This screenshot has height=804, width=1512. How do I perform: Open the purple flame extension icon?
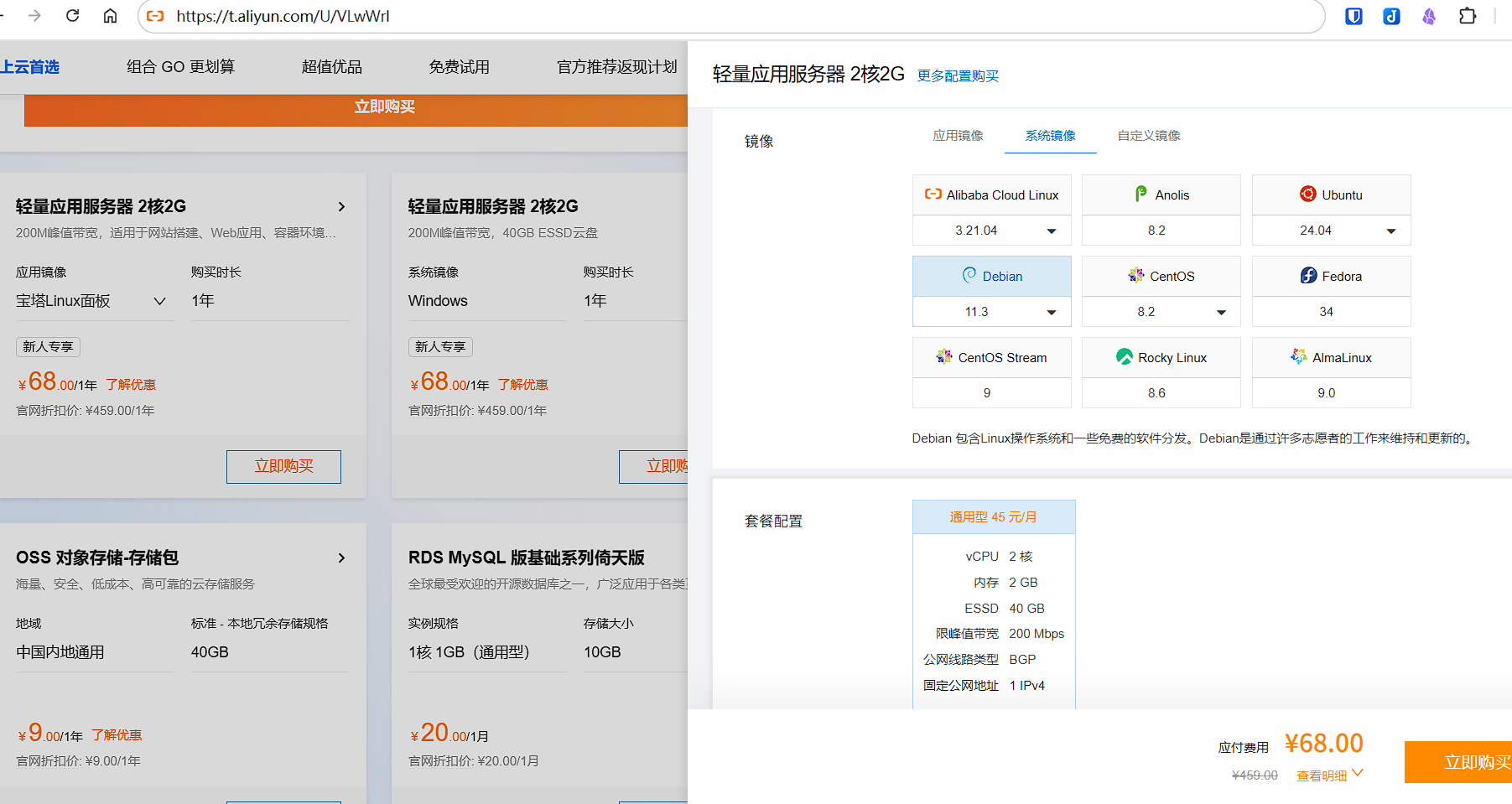click(1429, 16)
